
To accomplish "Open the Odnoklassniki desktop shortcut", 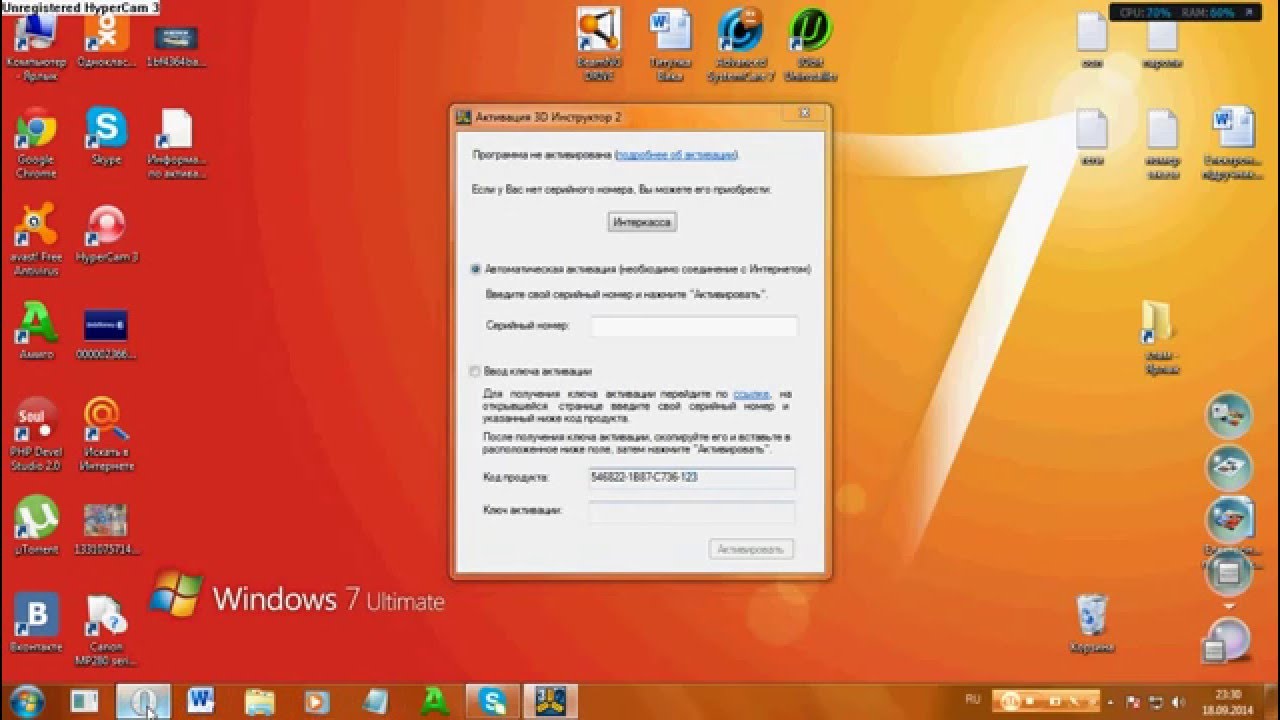I will [106, 40].
